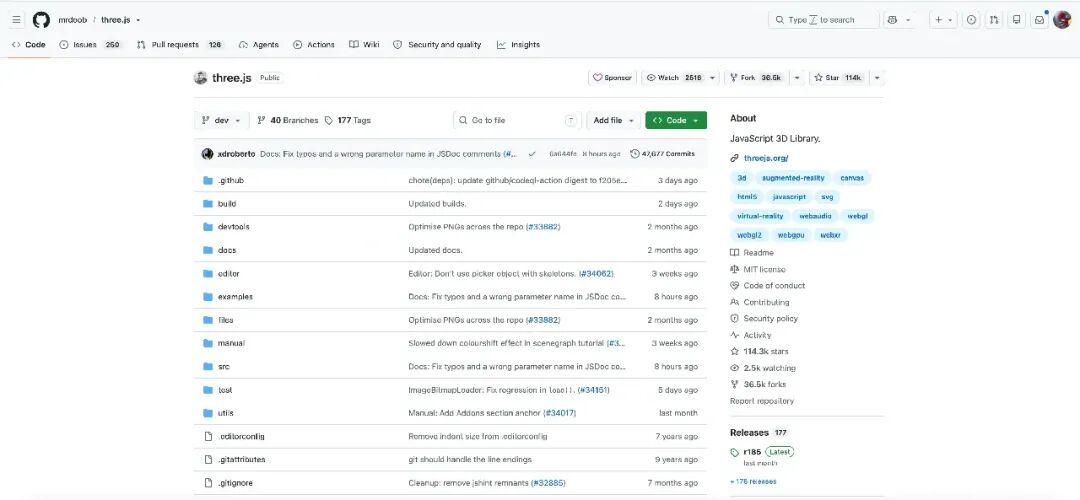Open the manual folder
The height and width of the screenshot is (500, 1080).
pos(231,343)
